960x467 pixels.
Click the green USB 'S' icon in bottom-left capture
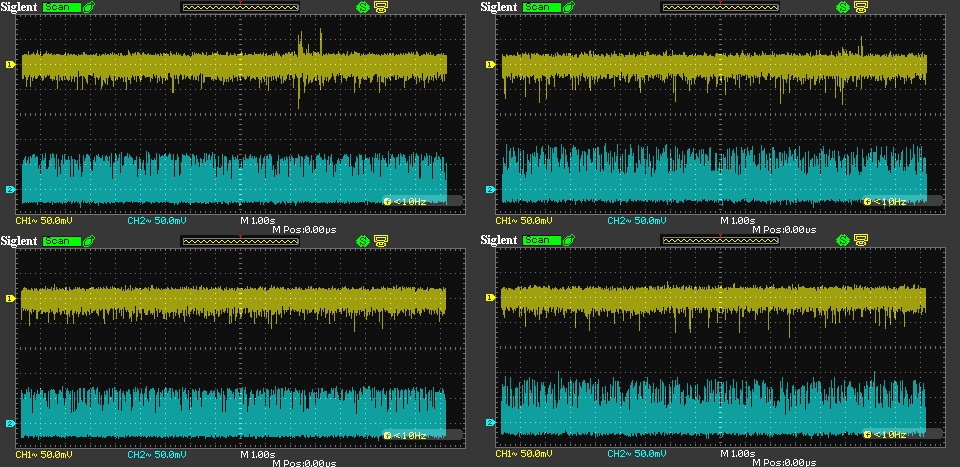click(363, 240)
